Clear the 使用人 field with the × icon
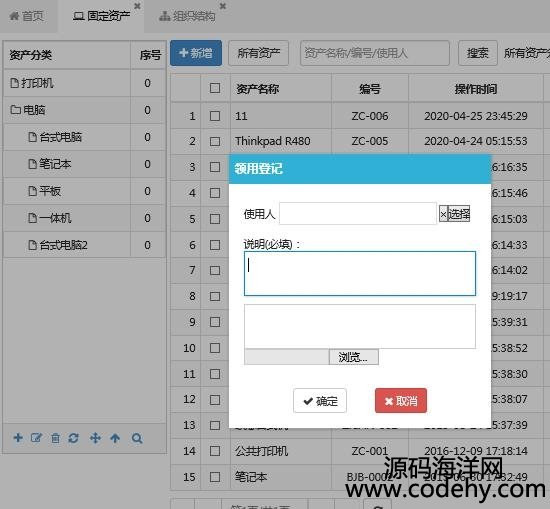Screen dimensions: 550x509 [x=443, y=214]
